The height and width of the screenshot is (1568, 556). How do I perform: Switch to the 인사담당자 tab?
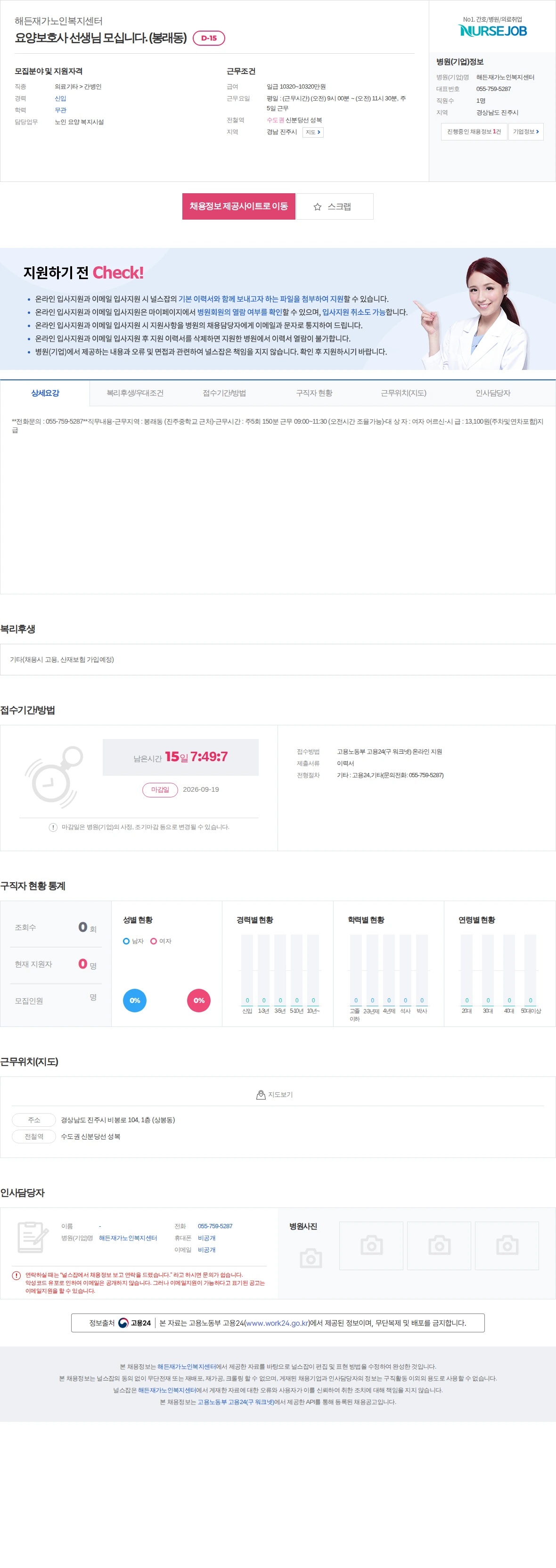[493, 393]
